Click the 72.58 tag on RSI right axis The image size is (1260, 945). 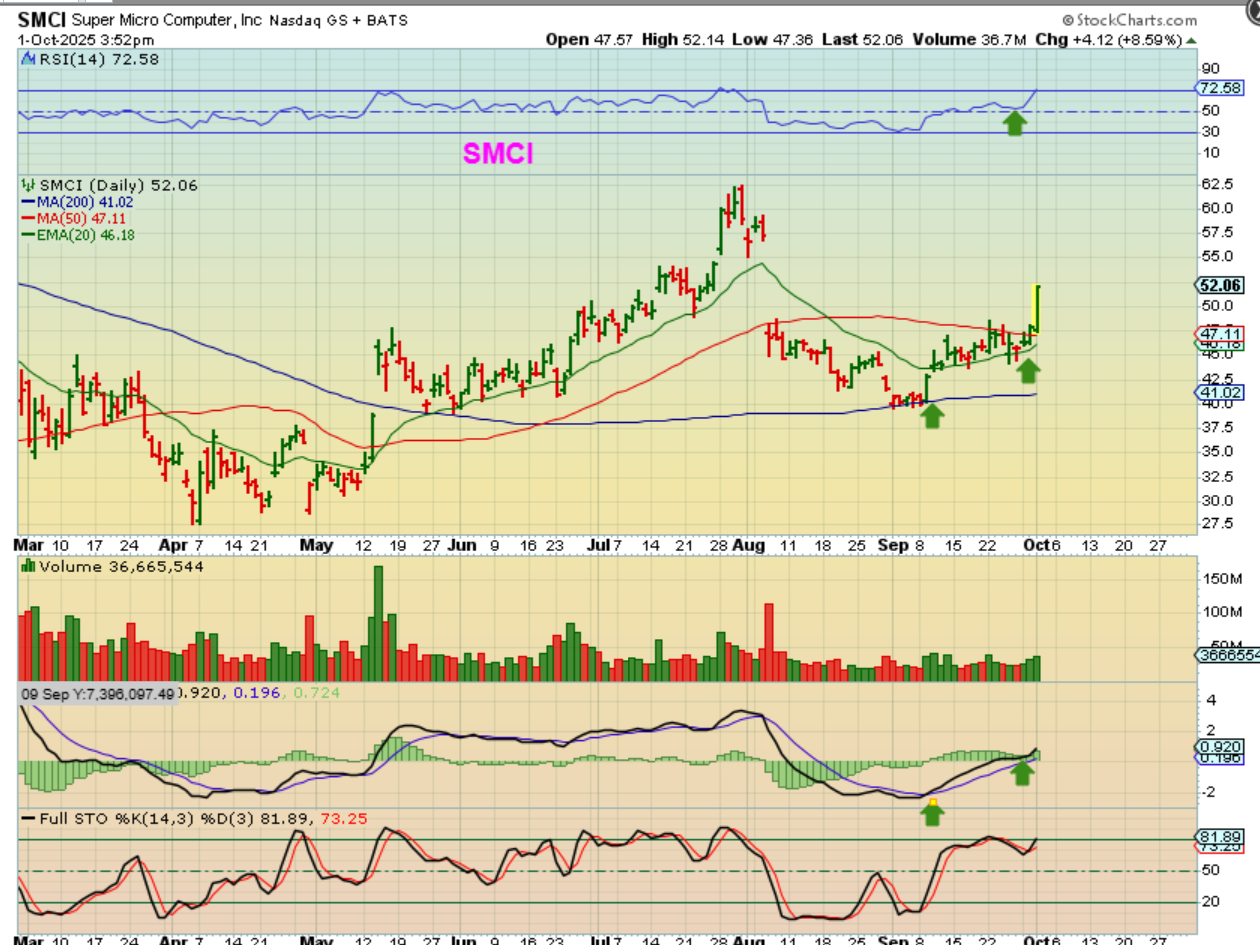1217,88
